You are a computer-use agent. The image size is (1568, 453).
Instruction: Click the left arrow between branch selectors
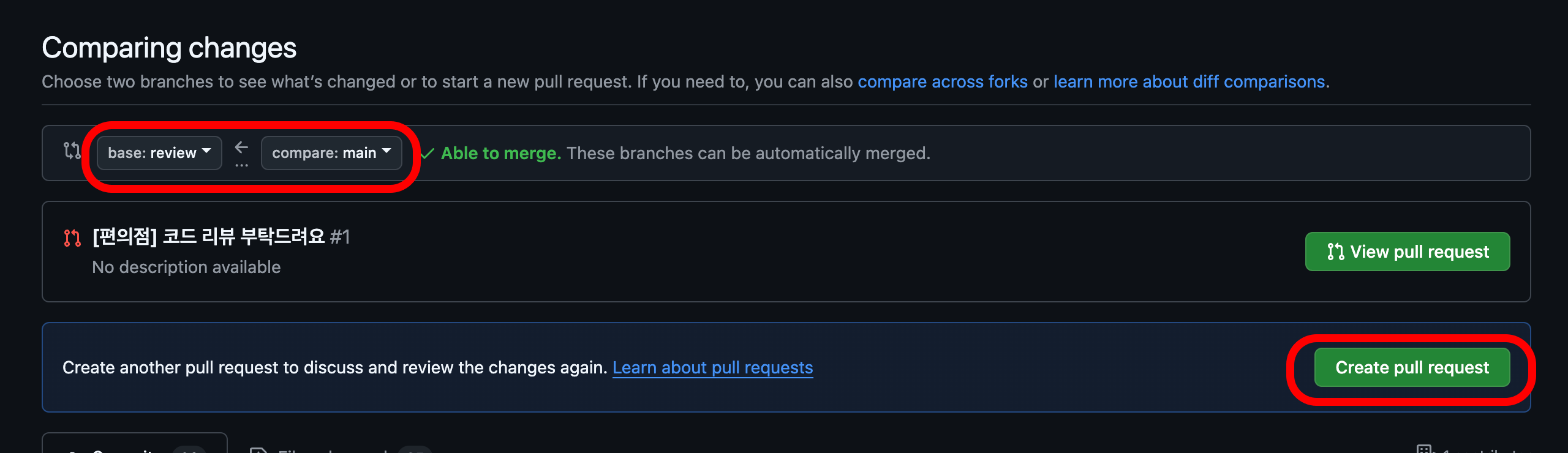point(241,147)
